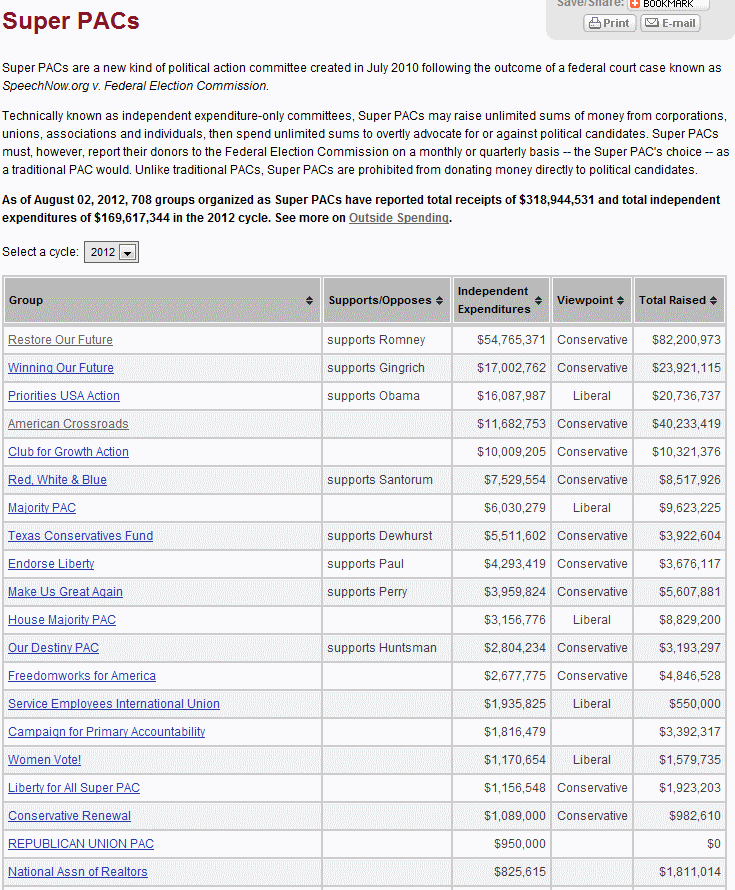Open Campaign for Primary Accountability link
Viewport: 735px width, 890px height.
click(x=107, y=732)
